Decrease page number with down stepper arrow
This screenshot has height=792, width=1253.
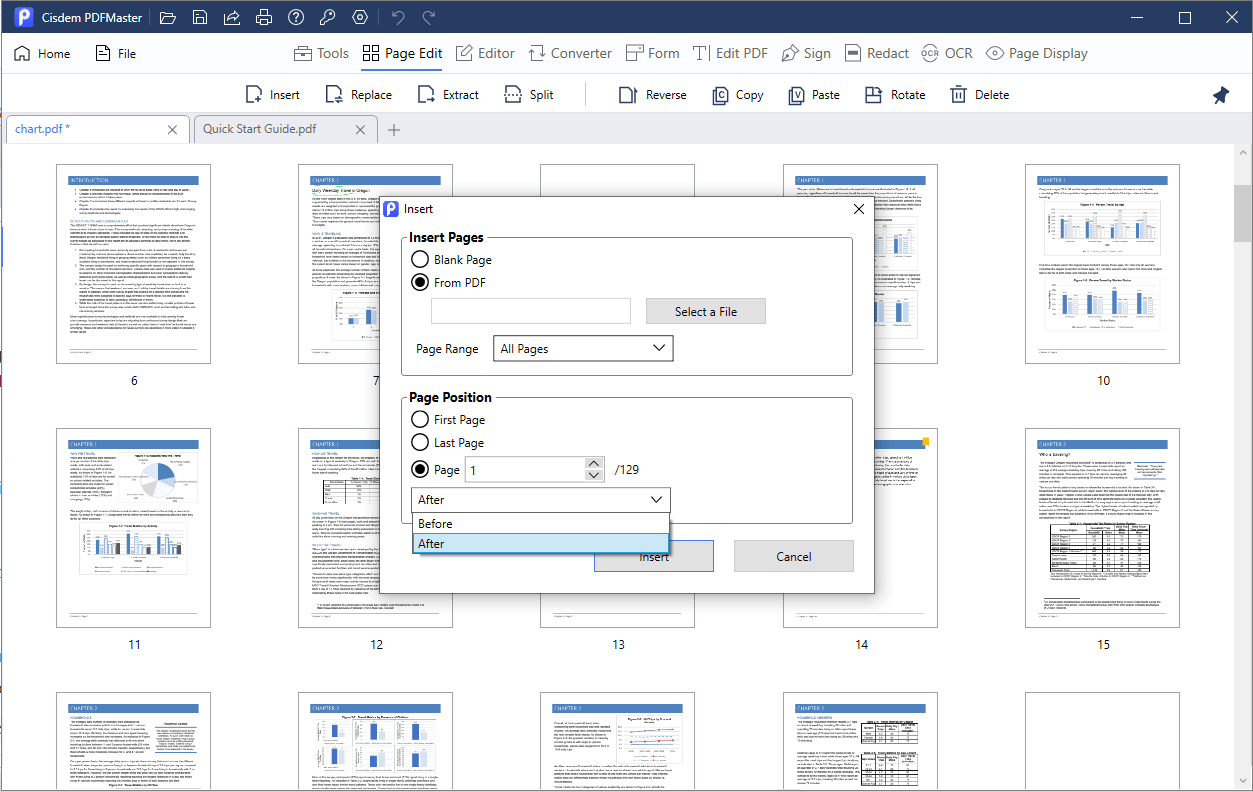point(595,476)
